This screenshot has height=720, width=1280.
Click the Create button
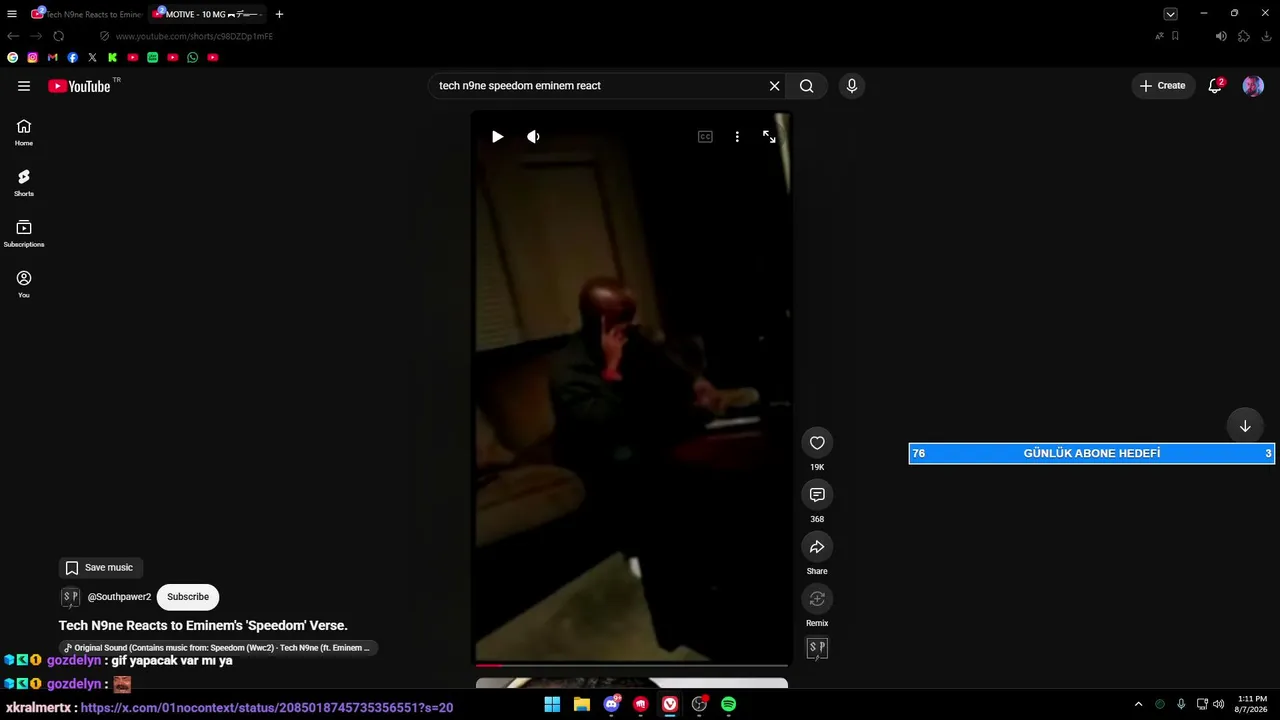point(1162,86)
